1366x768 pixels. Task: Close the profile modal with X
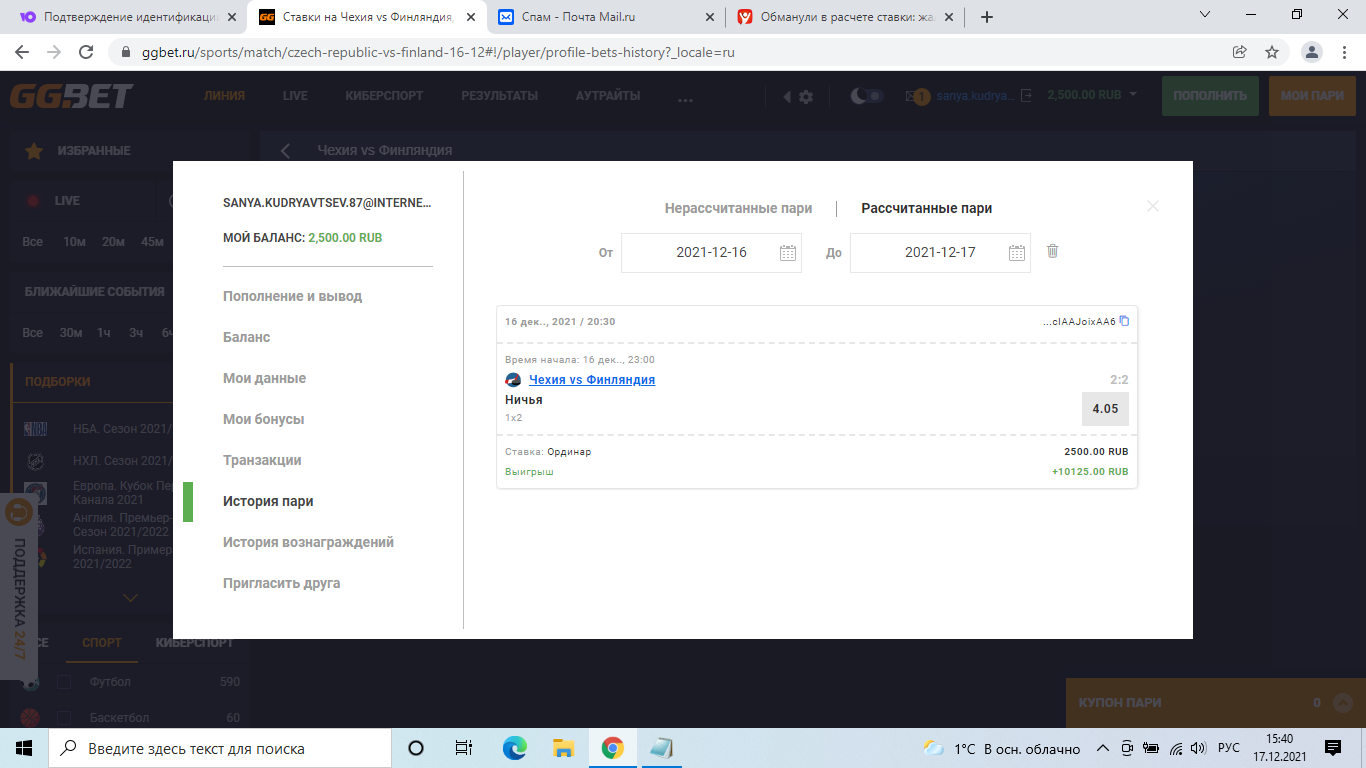(1153, 206)
